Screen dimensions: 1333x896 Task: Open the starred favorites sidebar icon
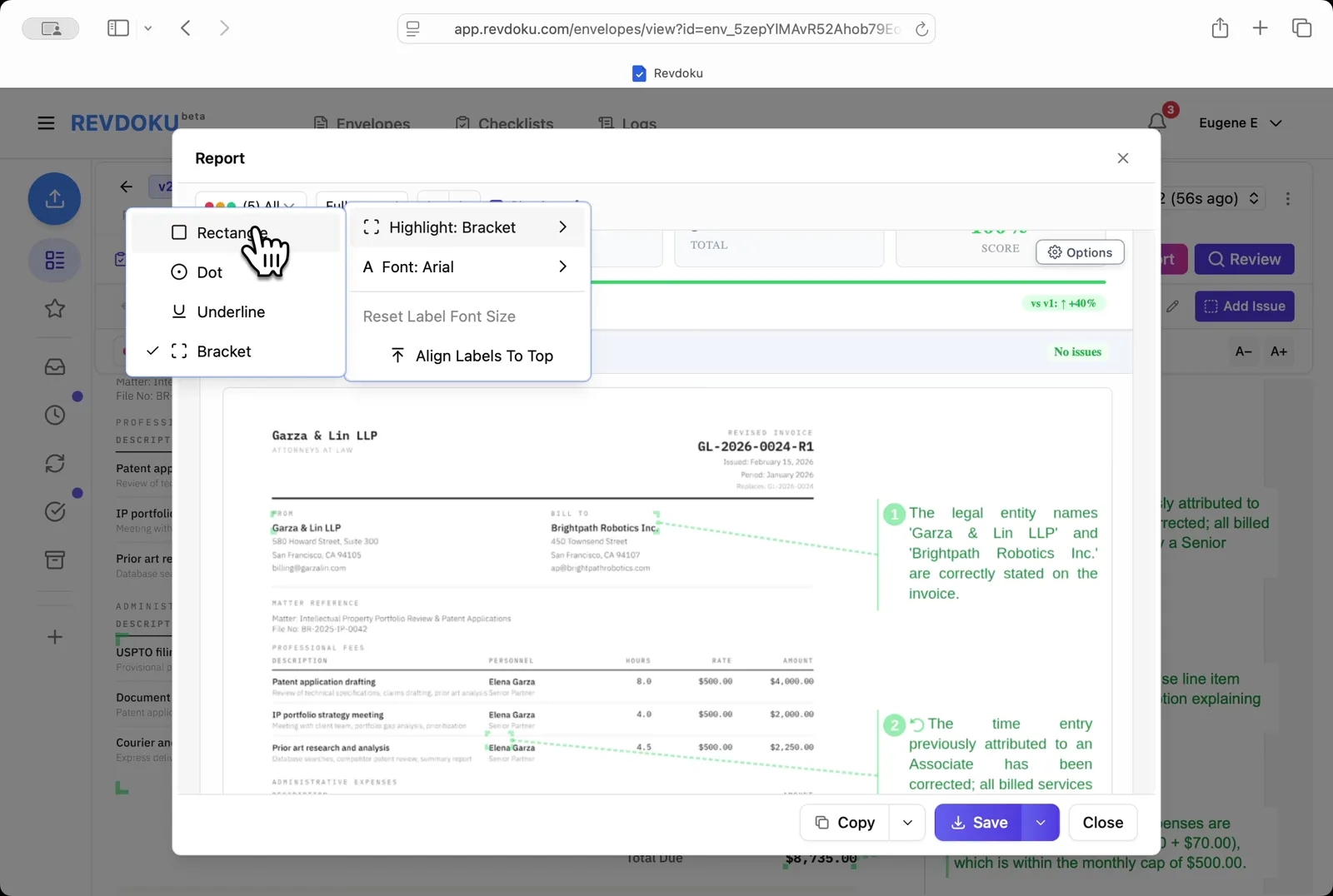pos(54,308)
